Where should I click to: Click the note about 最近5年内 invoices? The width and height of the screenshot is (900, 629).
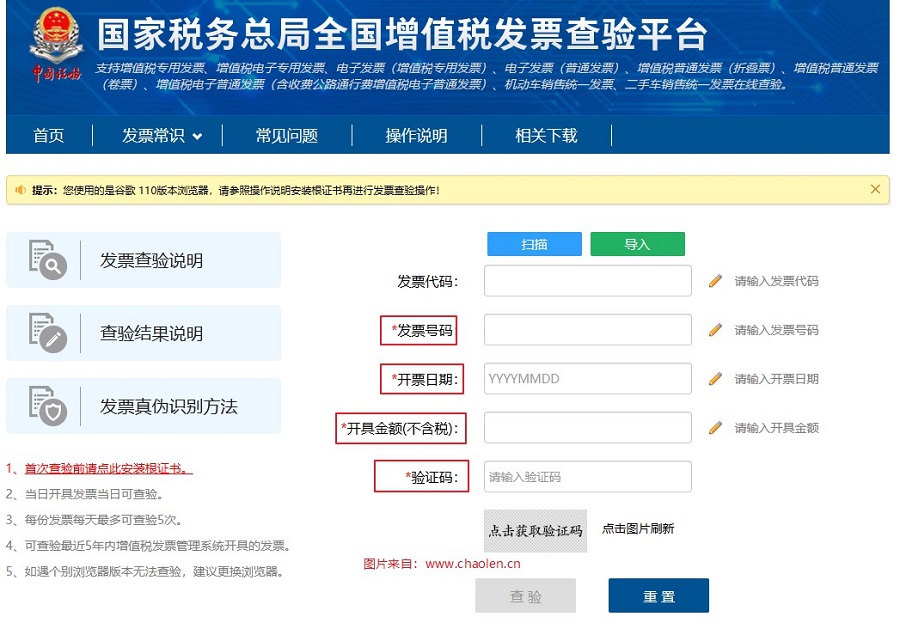click(149, 545)
